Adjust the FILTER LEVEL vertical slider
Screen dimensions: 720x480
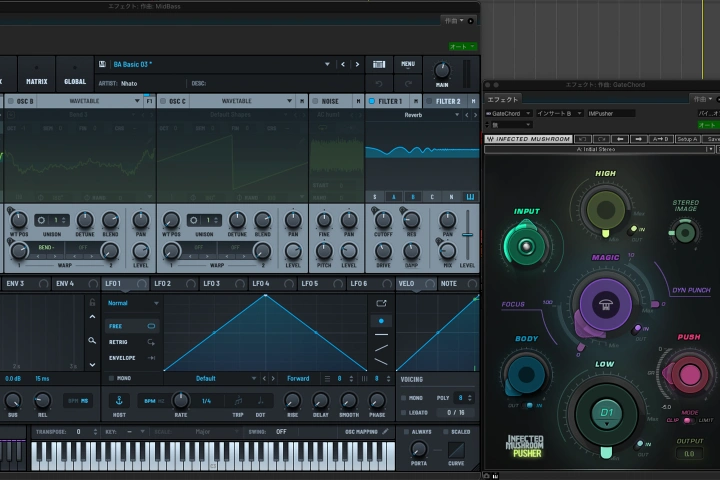coord(467,235)
